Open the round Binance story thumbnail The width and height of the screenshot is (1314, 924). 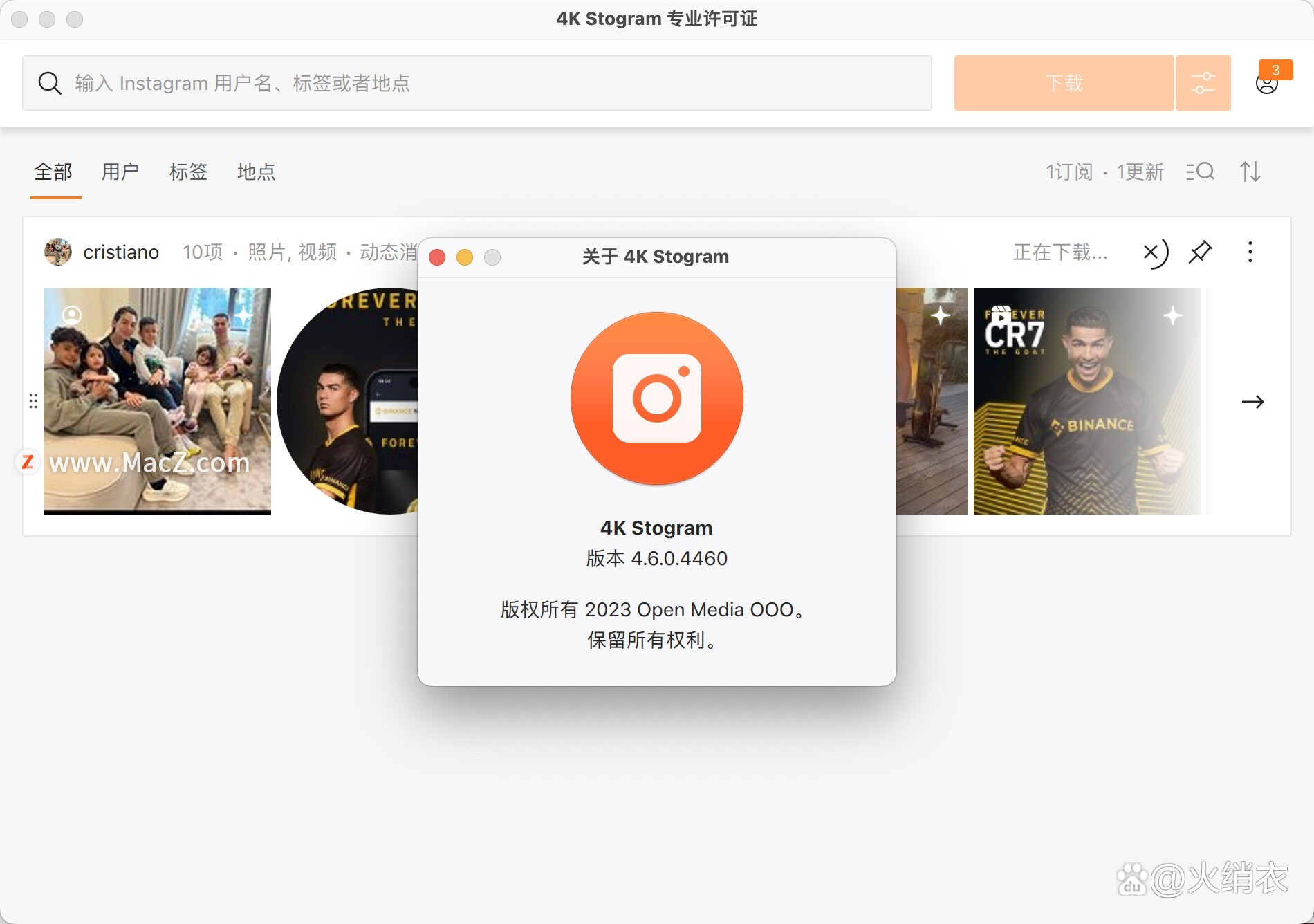[x=347, y=401]
